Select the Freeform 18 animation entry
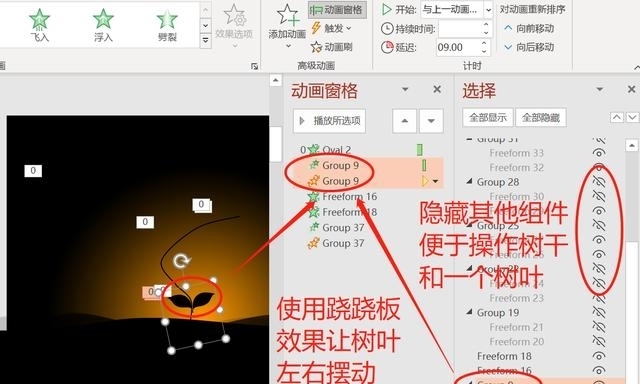The height and width of the screenshot is (384, 640). [x=349, y=212]
